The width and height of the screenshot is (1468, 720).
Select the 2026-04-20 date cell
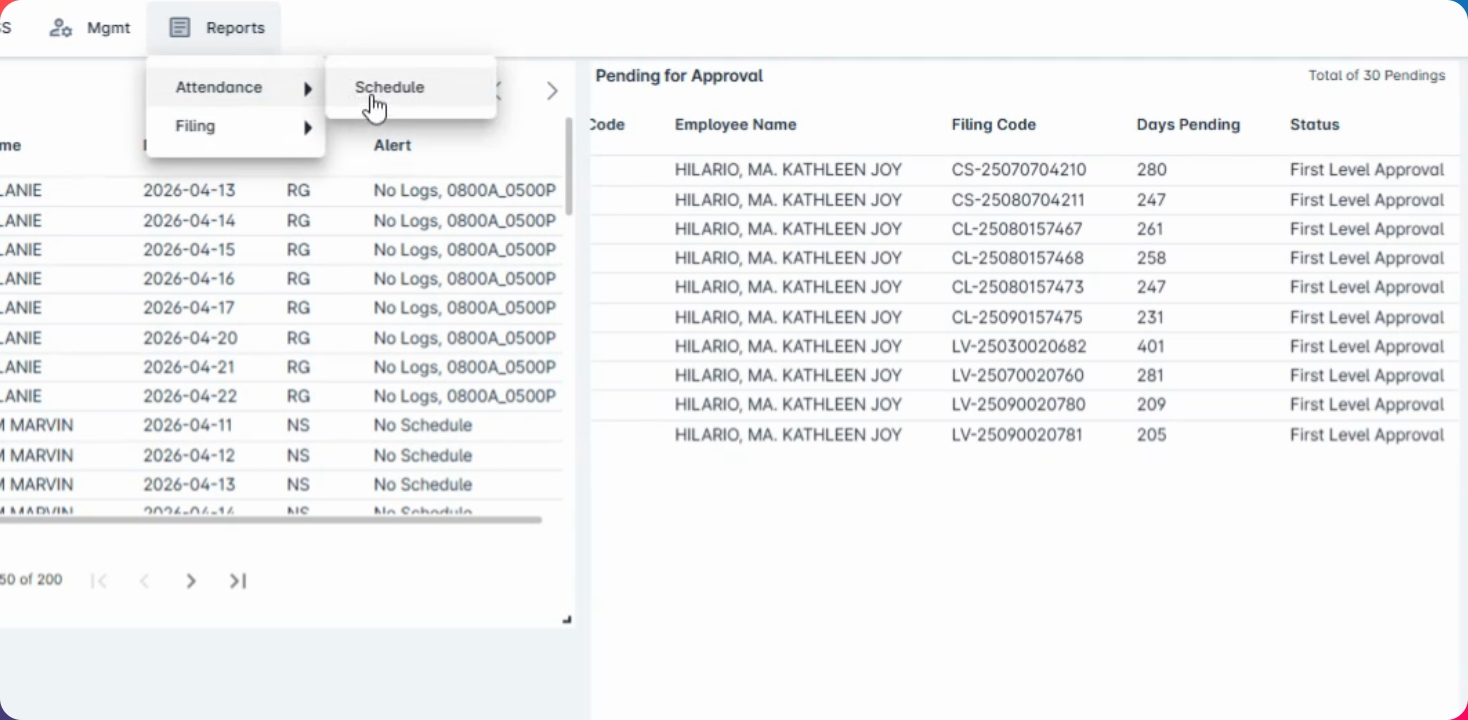pos(189,338)
